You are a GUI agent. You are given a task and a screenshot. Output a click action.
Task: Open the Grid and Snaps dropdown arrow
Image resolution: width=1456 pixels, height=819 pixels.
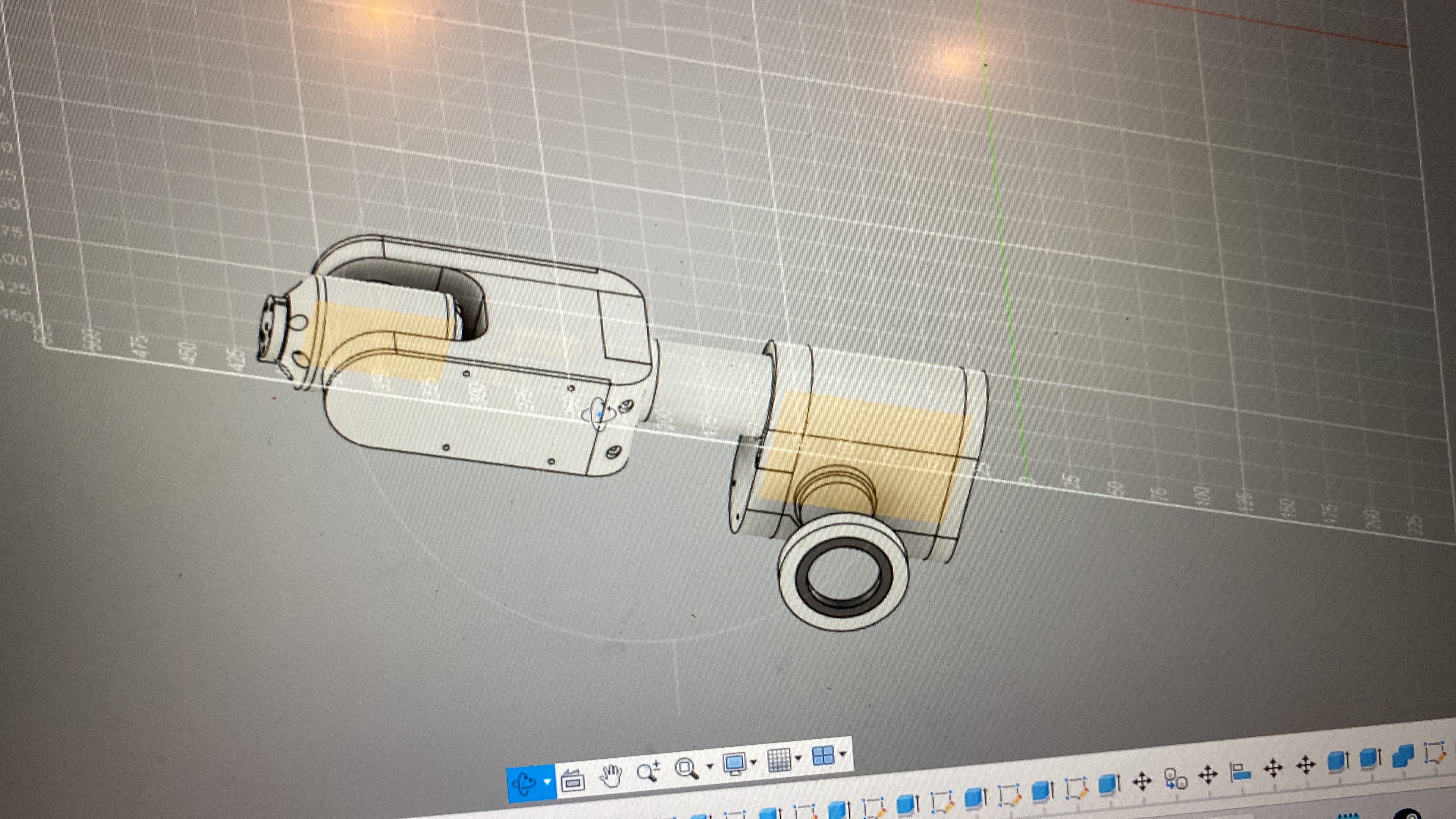798,758
